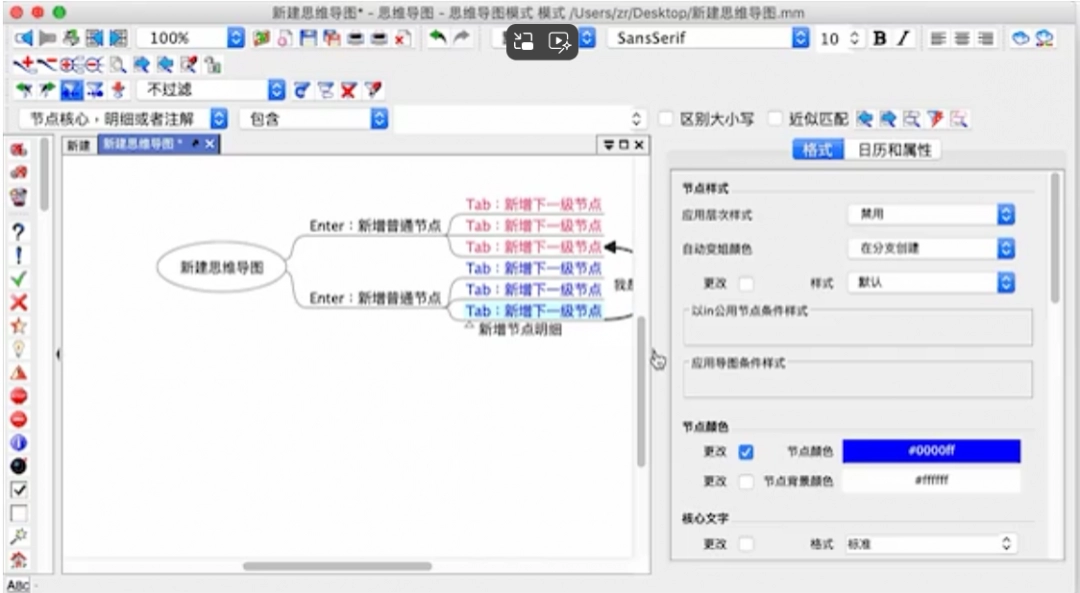This screenshot has width=1080, height=593.
Task: Select the zoom-in magnifier icon
Action: [65, 64]
